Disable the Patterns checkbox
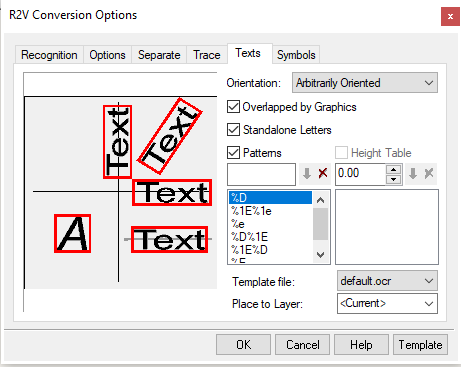Image resolution: width=463 pixels, height=369 pixels. 233,153
